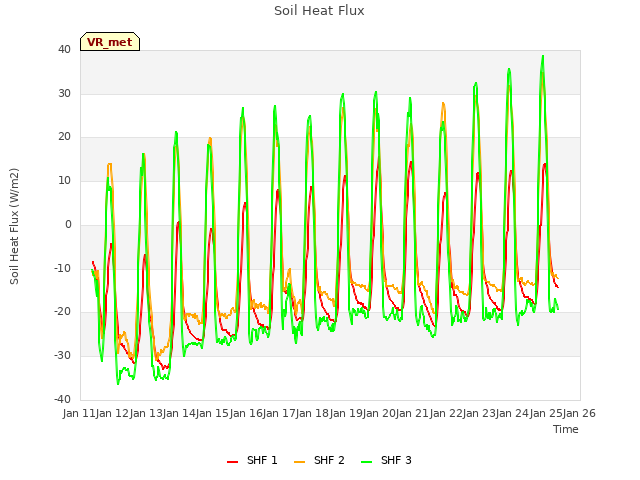Click the Jan 15 x-axis tick label
The height and width of the screenshot is (480, 640).
coord(212,413)
